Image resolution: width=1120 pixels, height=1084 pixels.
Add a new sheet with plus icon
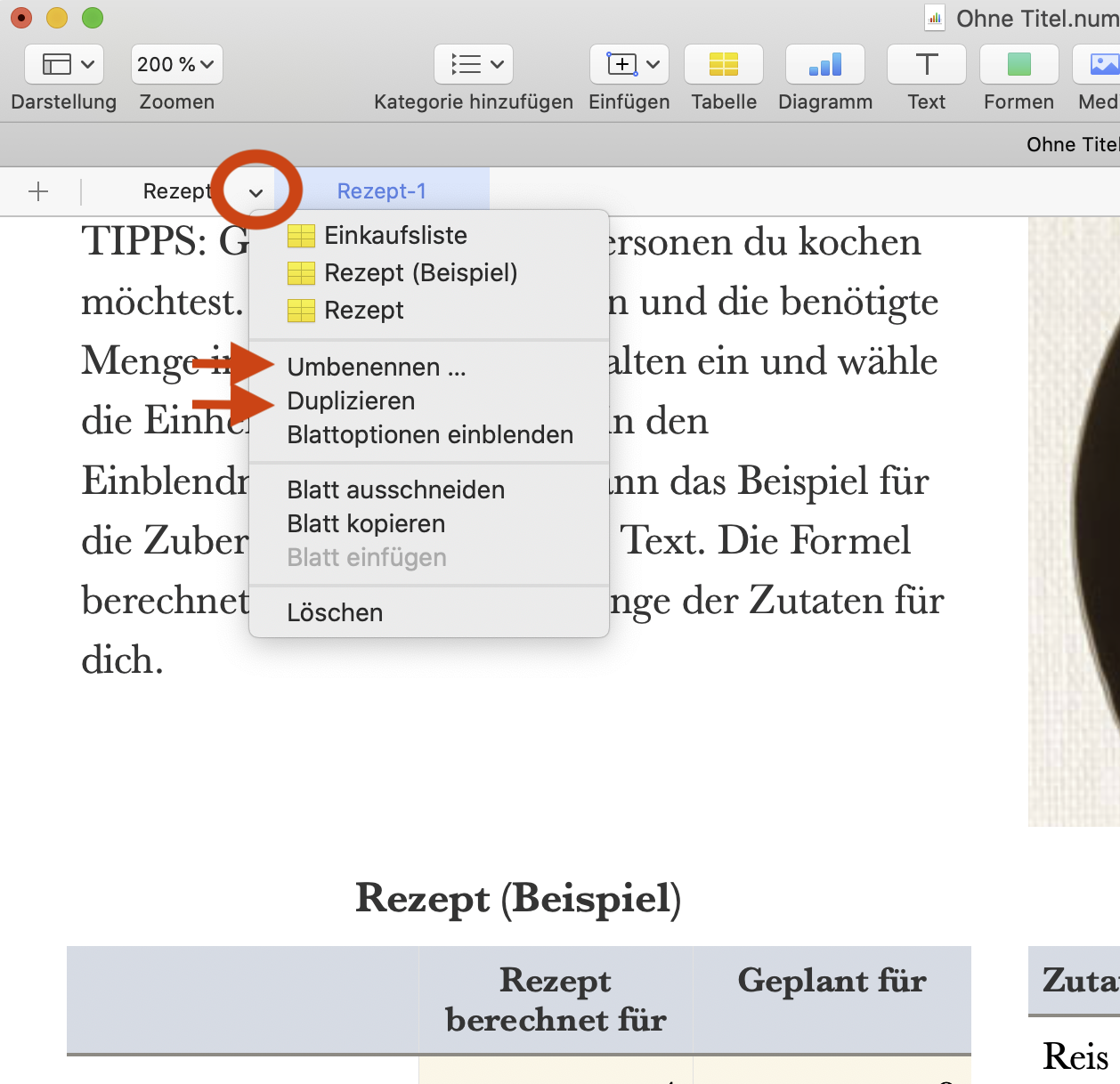[38, 191]
